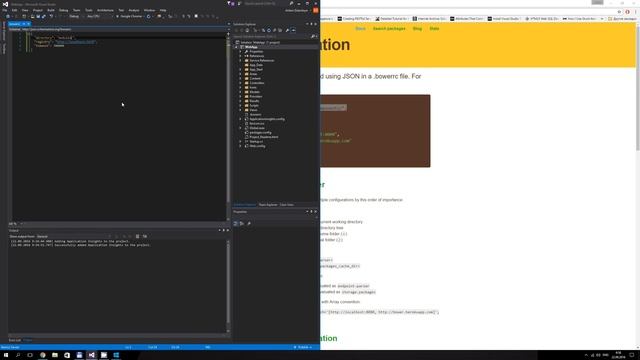Expand the Properties node in Solution Explorer
Screen dimensions: 640x360
(x=241, y=51)
